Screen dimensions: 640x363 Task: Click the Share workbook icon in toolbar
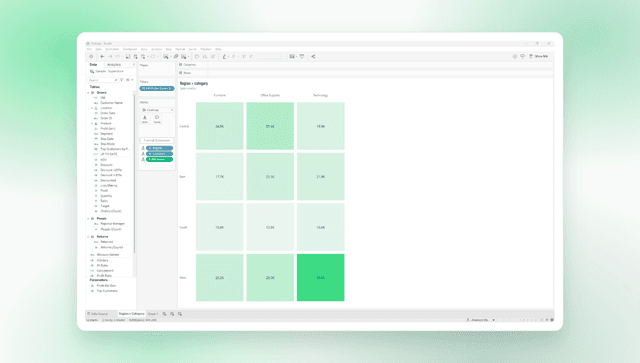click(313, 56)
